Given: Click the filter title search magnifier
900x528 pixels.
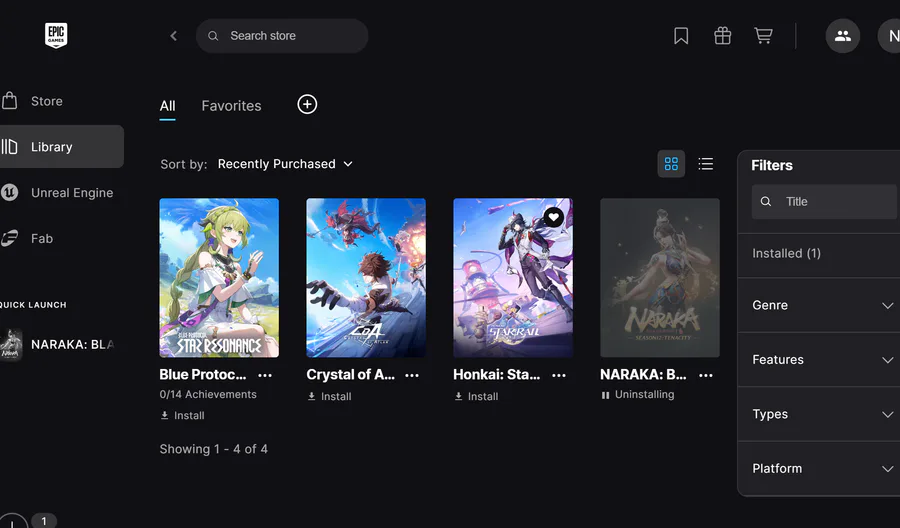Looking at the screenshot, I should click(x=766, y=201).
